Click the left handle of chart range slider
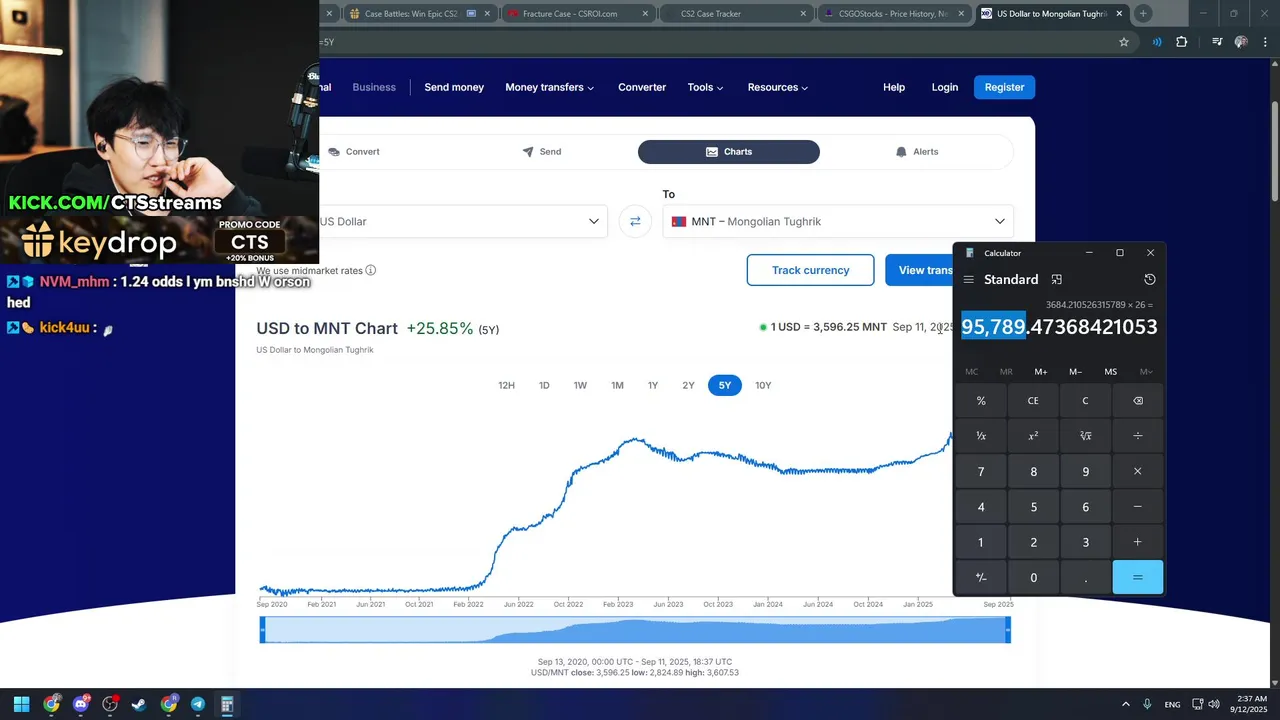This screenshot has height=720, width=1280. point(263,629)
